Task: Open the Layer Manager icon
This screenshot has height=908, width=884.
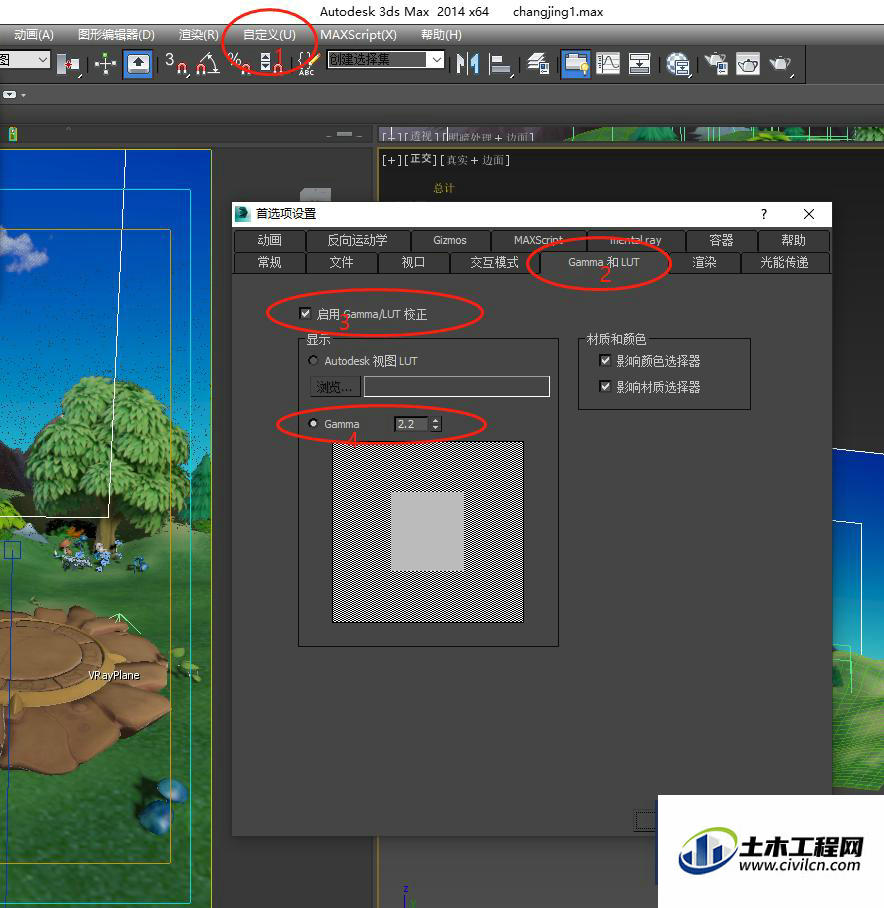Action: [538, 64]
